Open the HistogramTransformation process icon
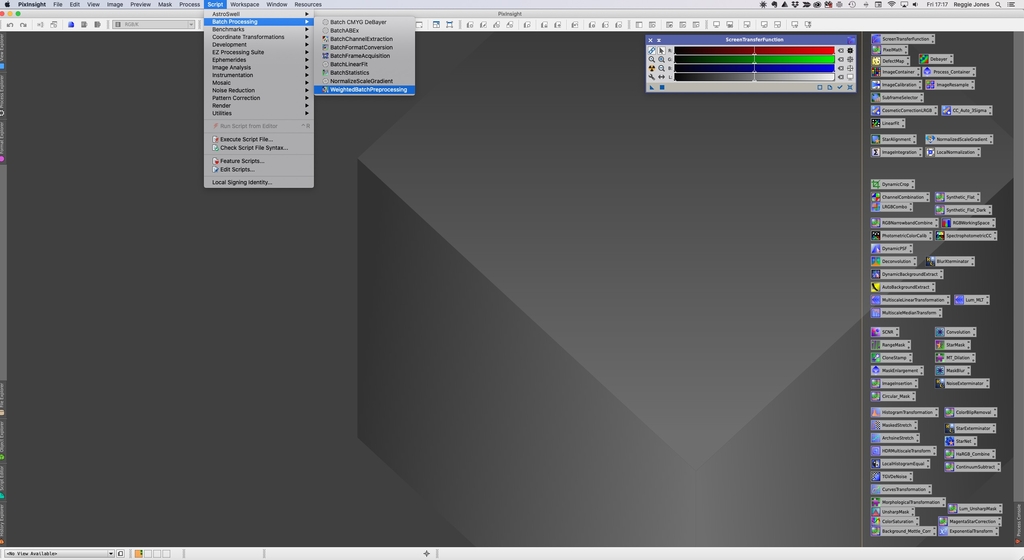Image resolution: width=1024 pixels, height=560 pixels. [x=906, y=412]
